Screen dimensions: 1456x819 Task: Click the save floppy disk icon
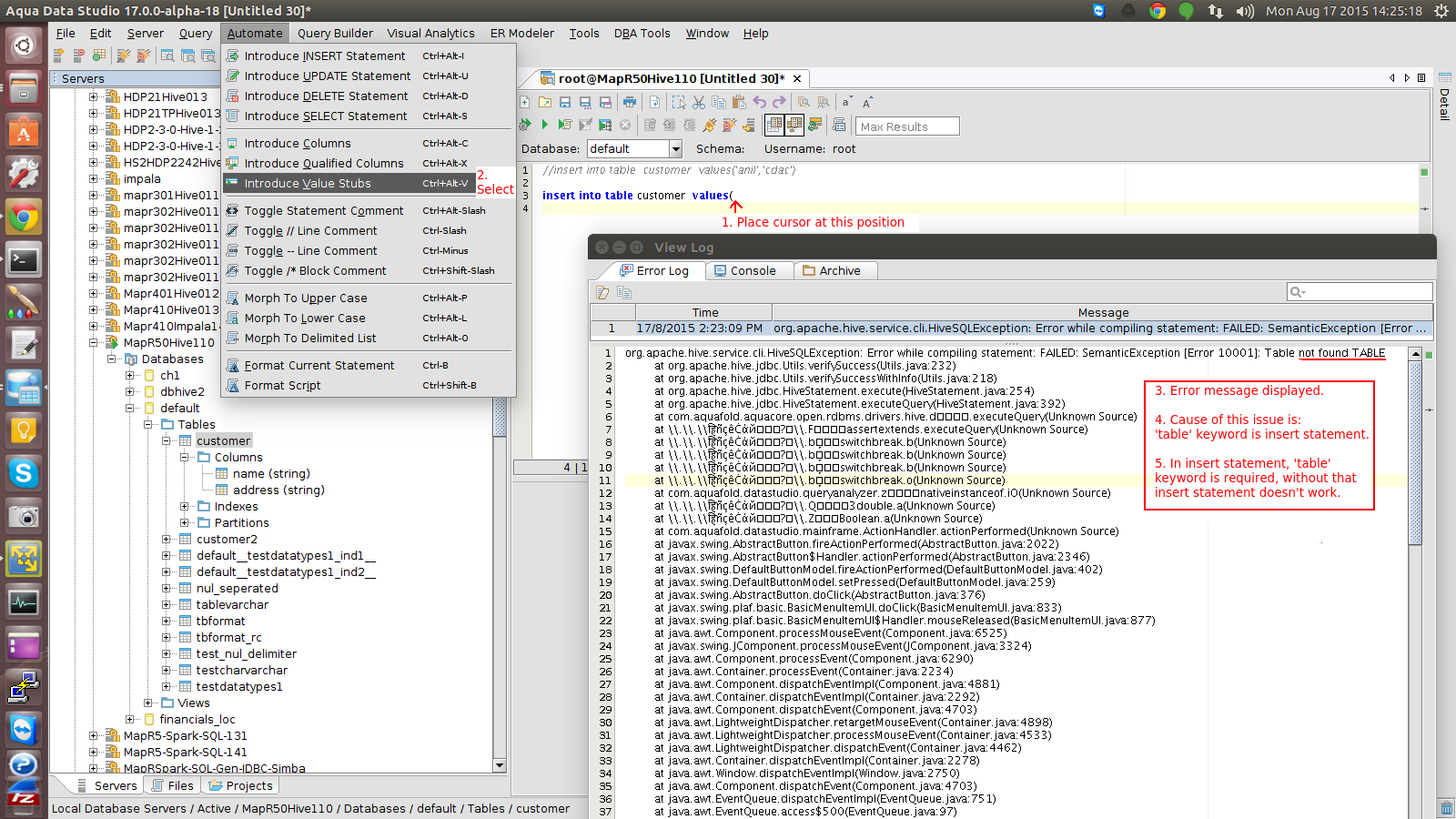[565, 102]
